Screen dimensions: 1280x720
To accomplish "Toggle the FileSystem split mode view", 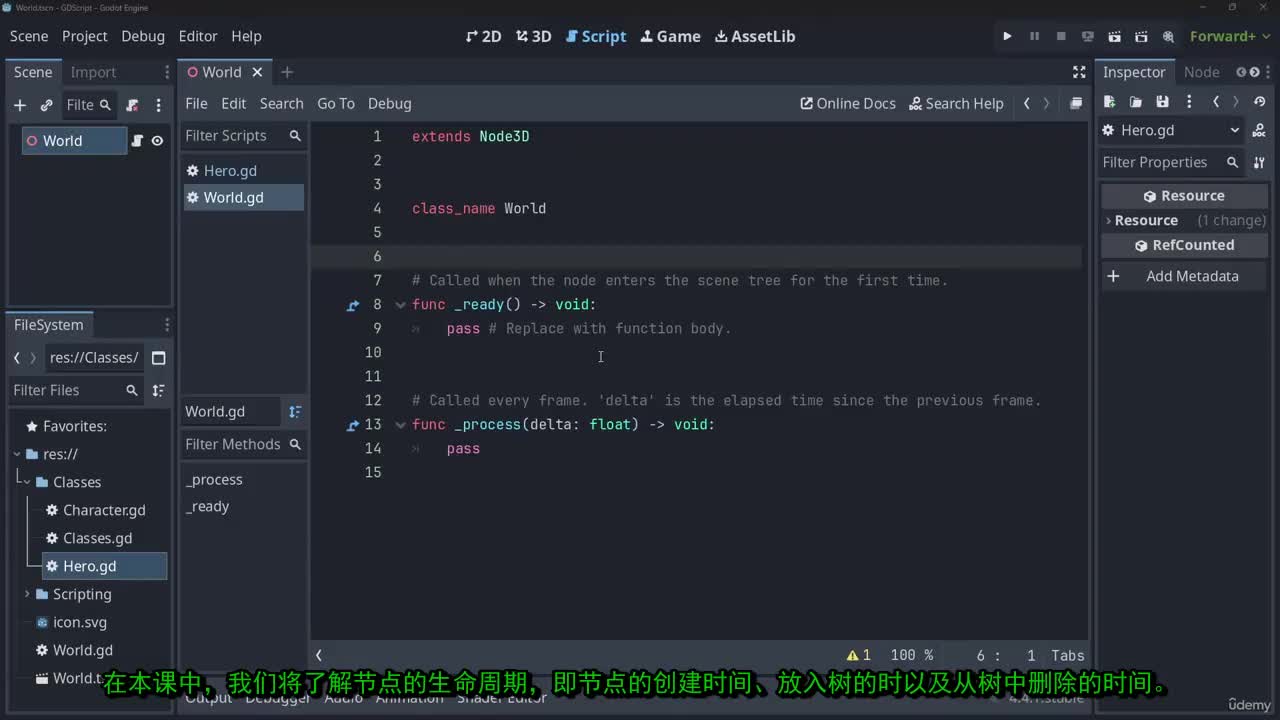I will click(158, 358).
